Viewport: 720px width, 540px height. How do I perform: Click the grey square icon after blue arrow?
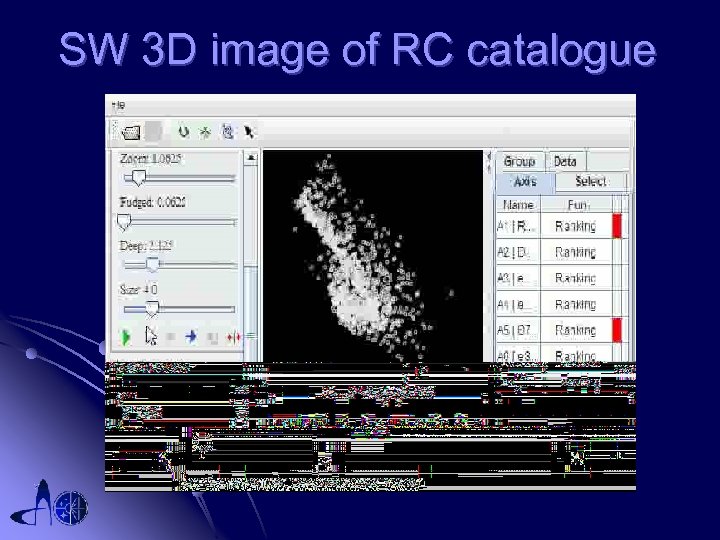tap(212, 338)
